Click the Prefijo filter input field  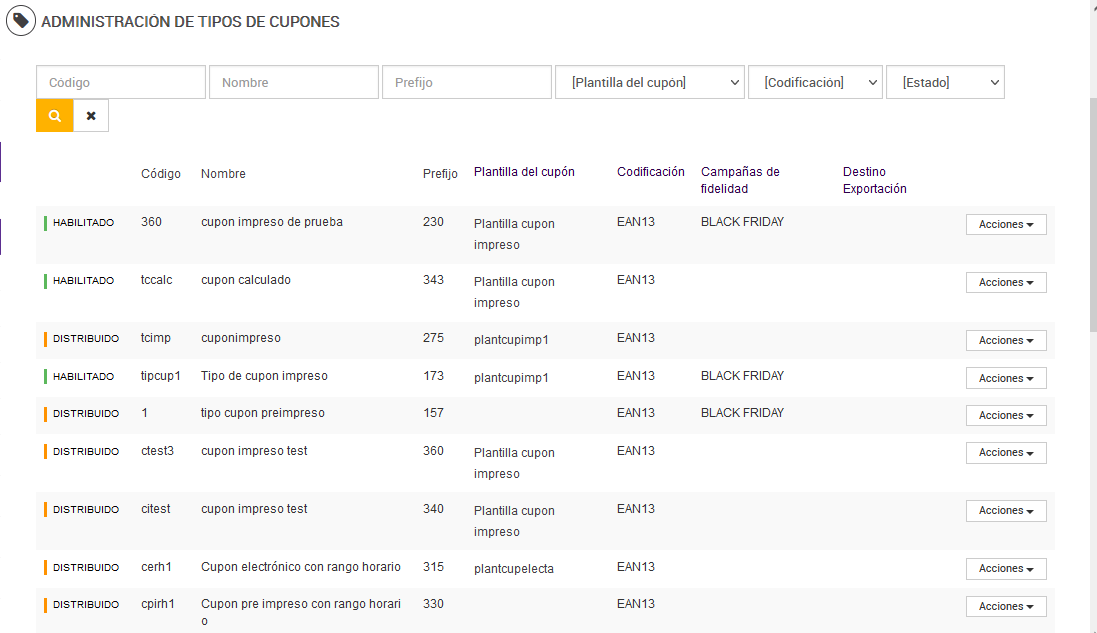[467, 83]
